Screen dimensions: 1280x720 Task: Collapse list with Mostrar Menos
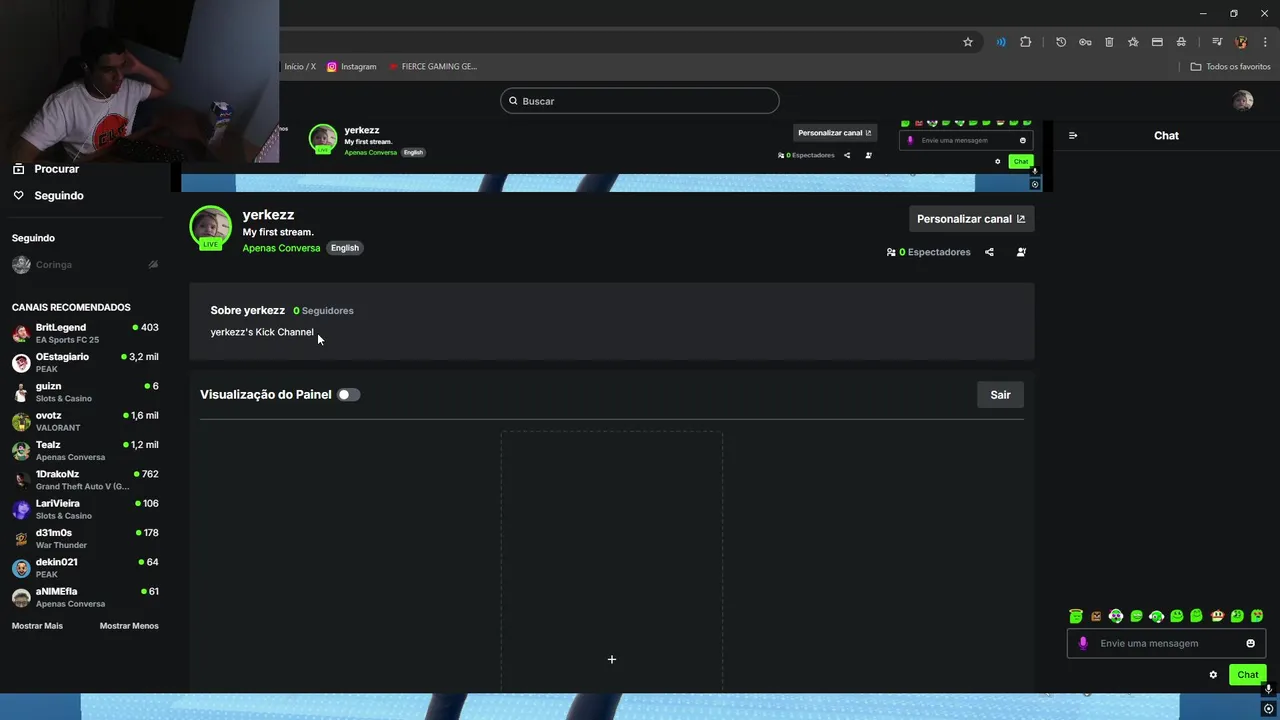tap(129, 626)
